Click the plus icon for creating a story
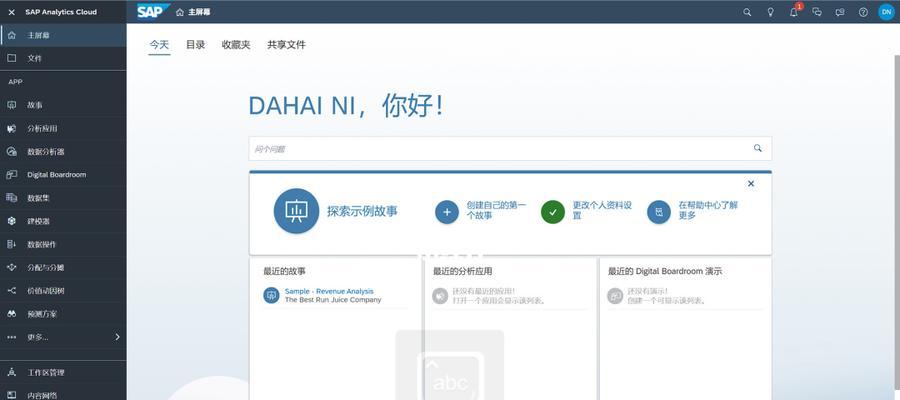Viewport: 900px width, 400px height. [x=447, y=212]
